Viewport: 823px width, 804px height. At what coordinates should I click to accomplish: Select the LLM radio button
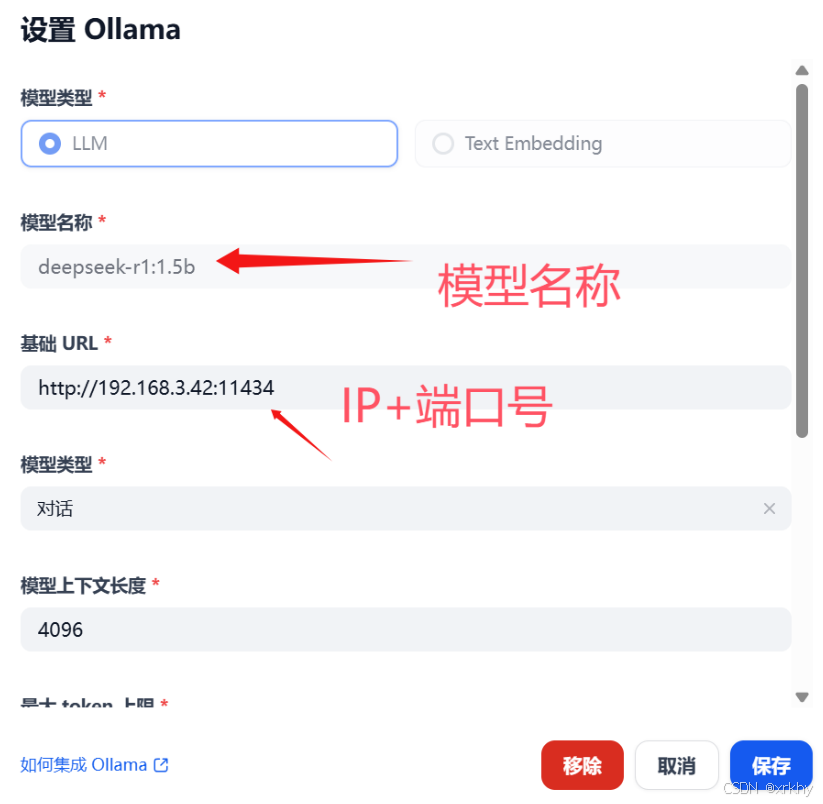209,144
